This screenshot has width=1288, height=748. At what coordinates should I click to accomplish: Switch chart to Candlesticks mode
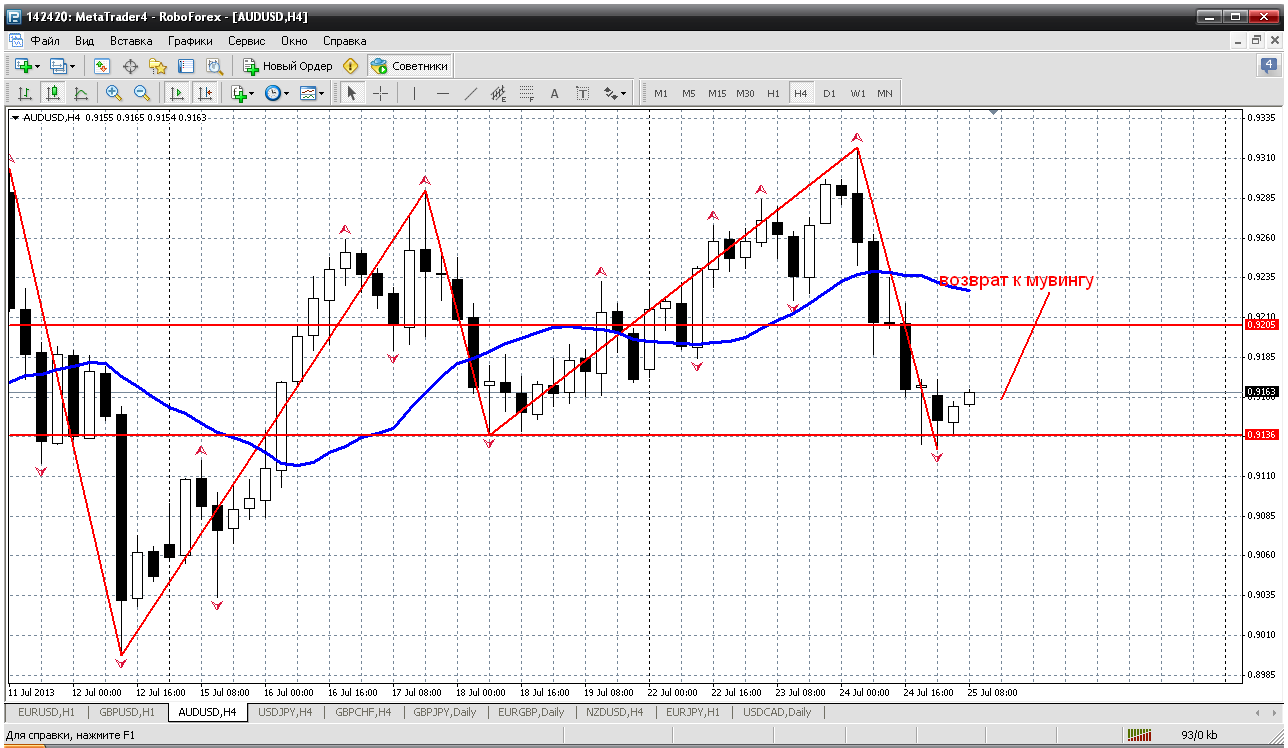53,93
